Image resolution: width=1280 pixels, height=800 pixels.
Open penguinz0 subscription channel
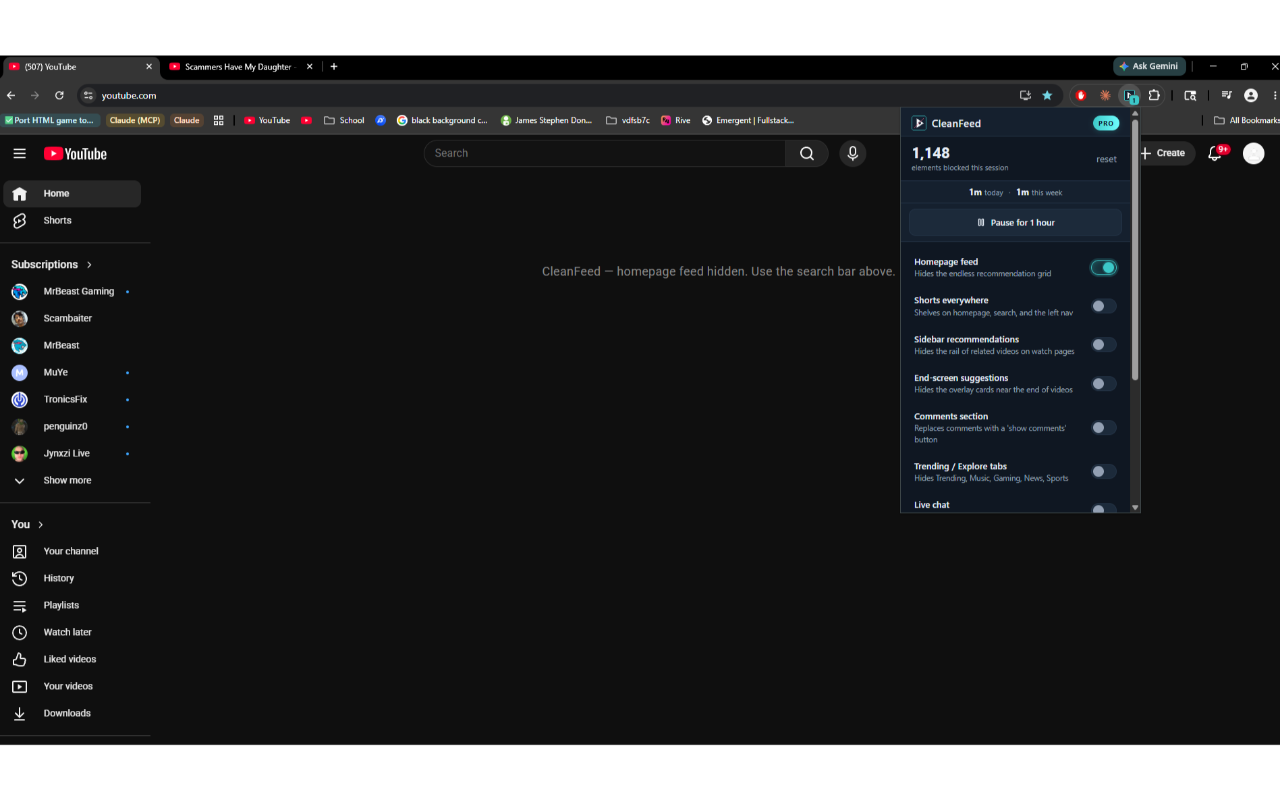point(72,426)
